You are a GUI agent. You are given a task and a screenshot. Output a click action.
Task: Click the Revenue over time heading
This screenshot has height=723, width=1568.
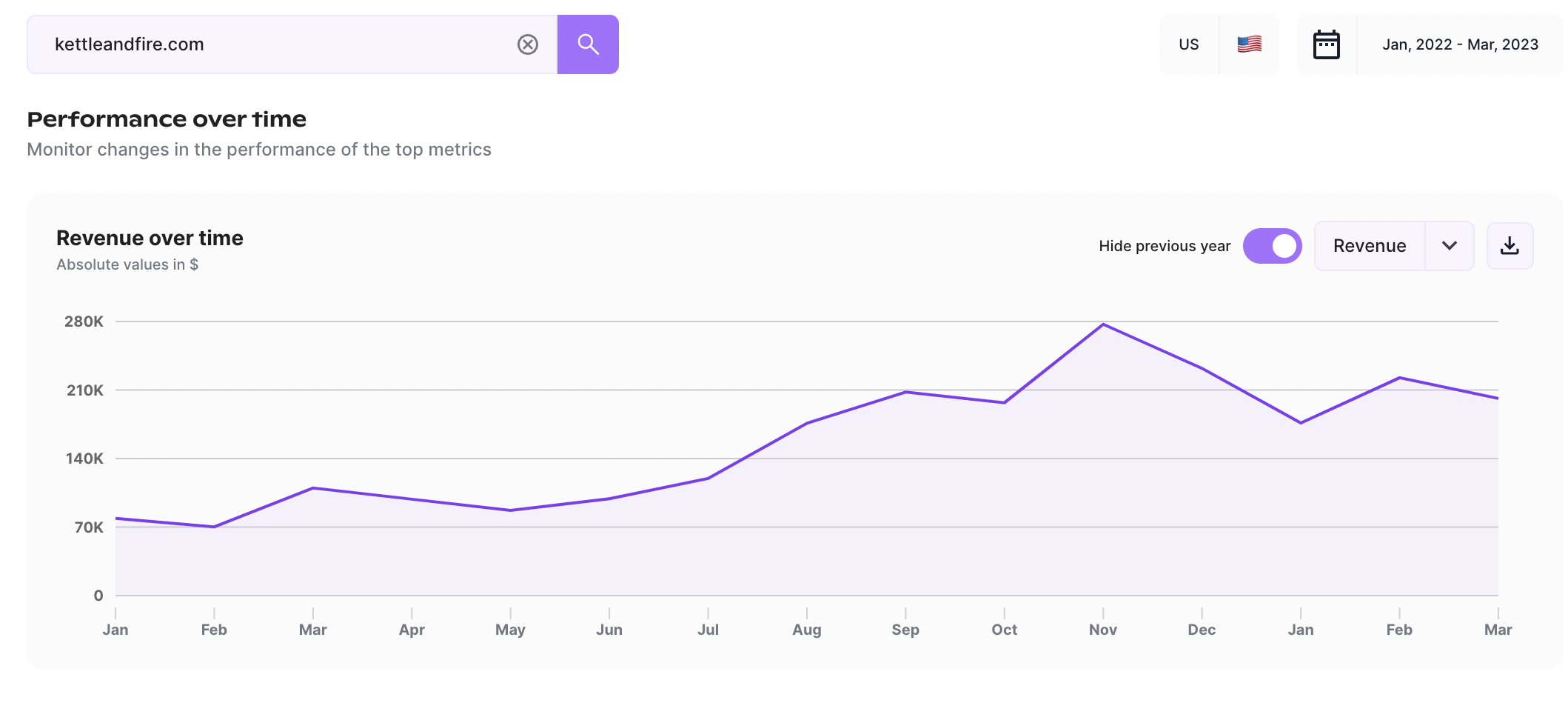tap(150, 238)
